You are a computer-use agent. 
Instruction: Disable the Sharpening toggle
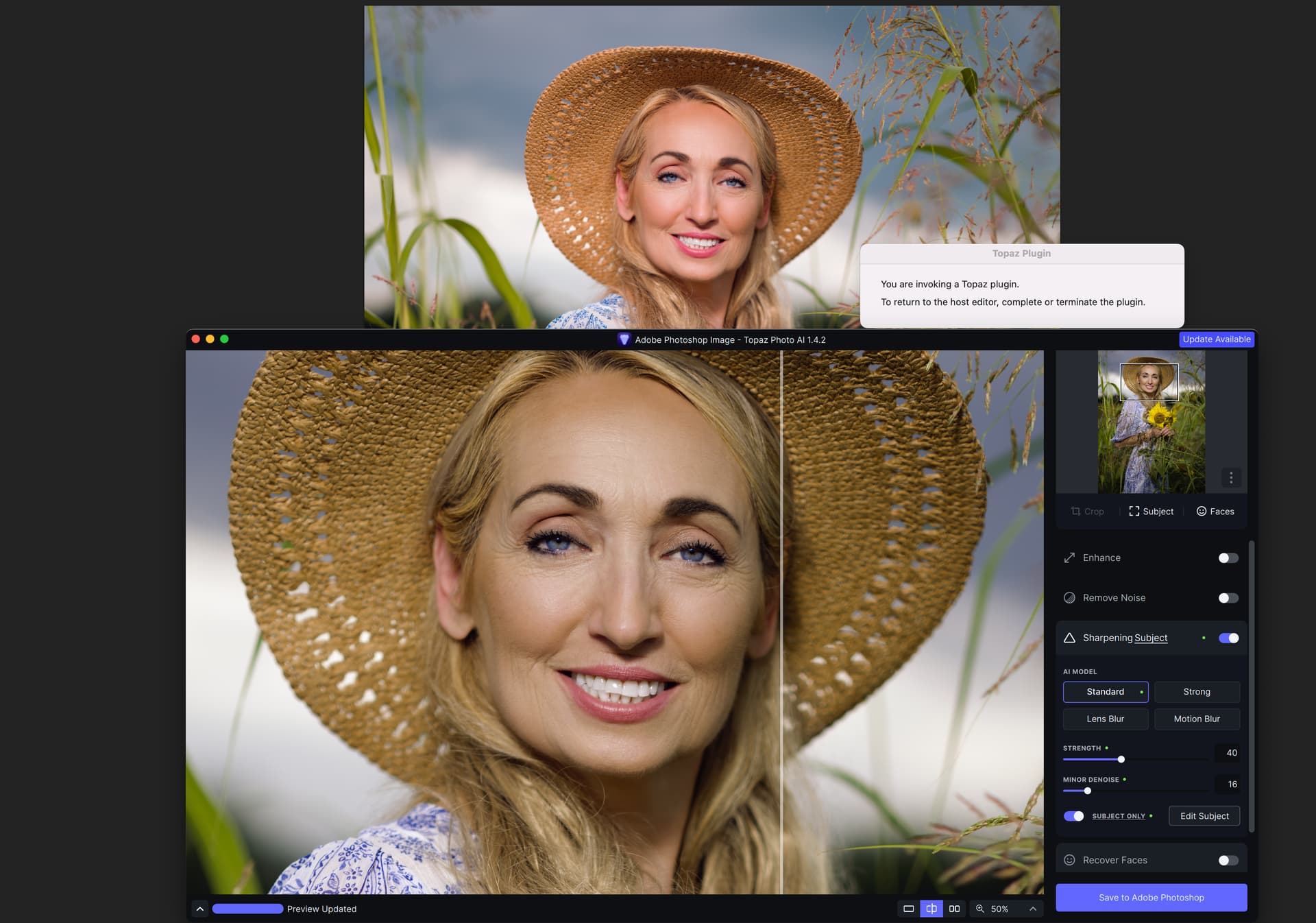pos(1228,638)
